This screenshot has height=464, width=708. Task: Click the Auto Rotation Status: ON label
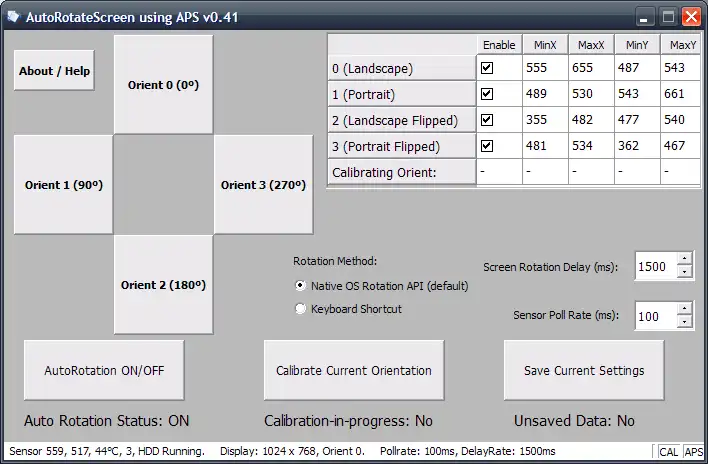107,421
